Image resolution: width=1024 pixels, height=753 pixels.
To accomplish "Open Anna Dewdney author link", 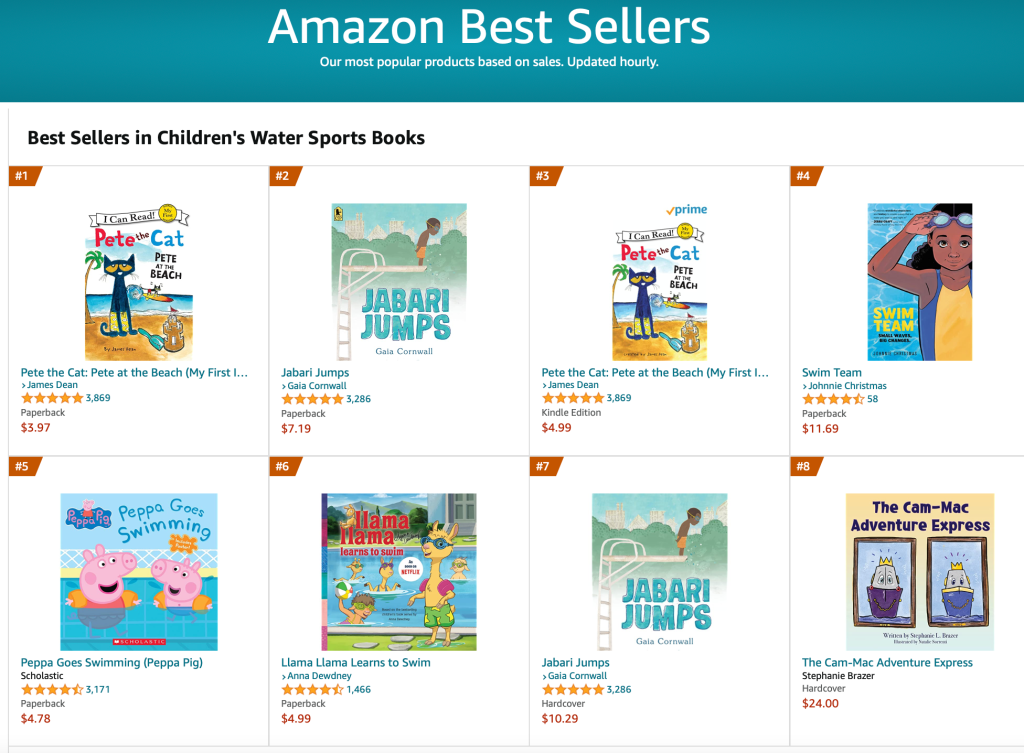I will (319, 676).
